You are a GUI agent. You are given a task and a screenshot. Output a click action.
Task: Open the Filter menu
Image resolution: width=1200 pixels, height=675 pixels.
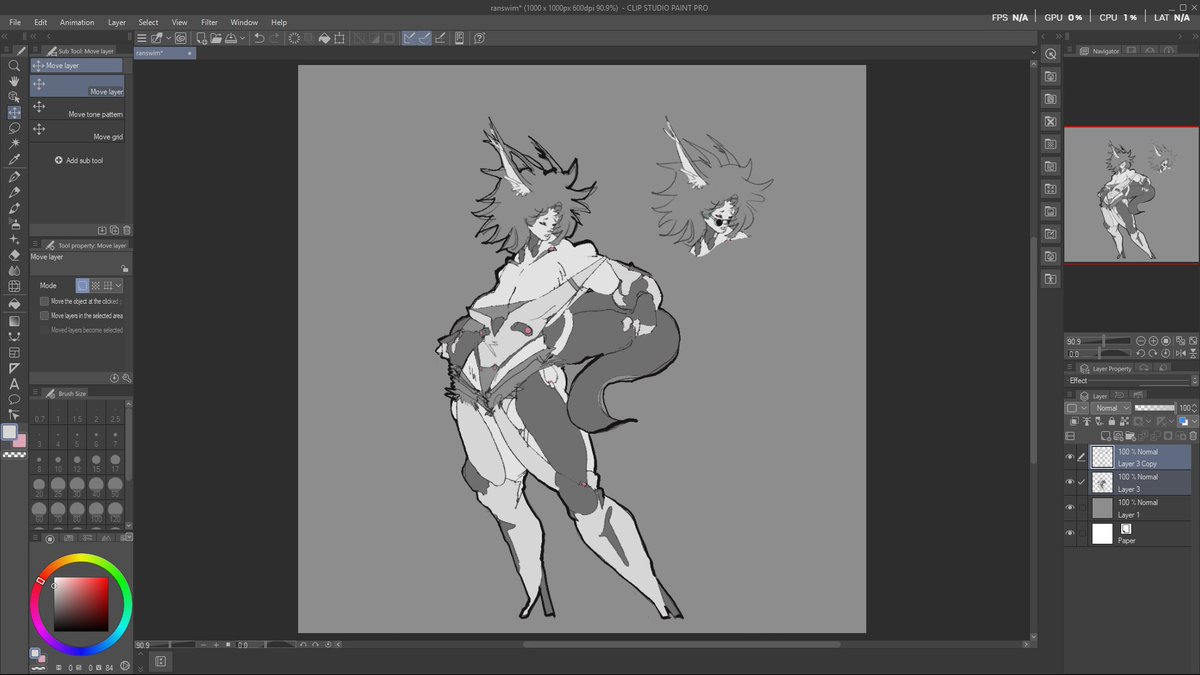(x=209, y=22)
